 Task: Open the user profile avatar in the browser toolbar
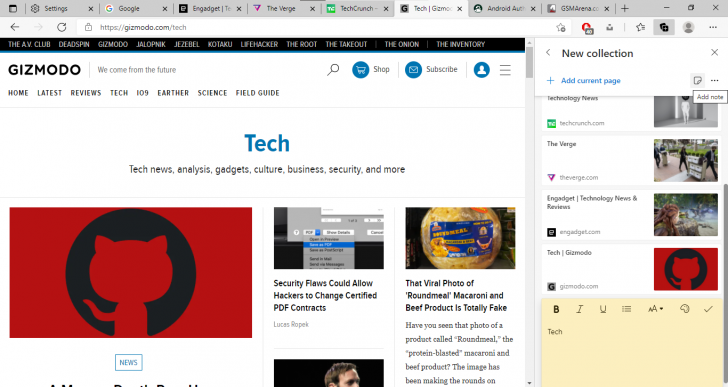[689, 27]
